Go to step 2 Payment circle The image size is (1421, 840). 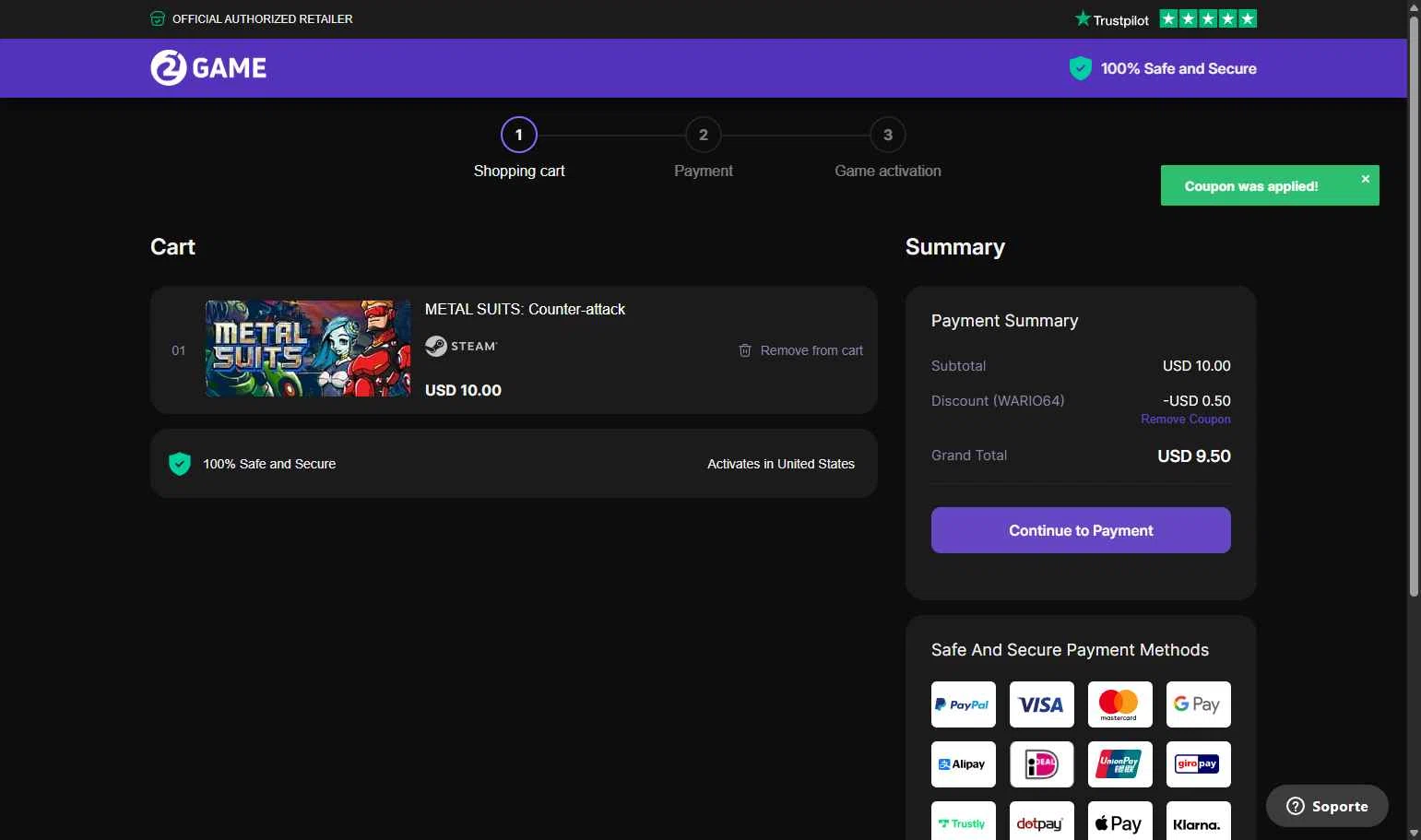(x=704, y=135)
